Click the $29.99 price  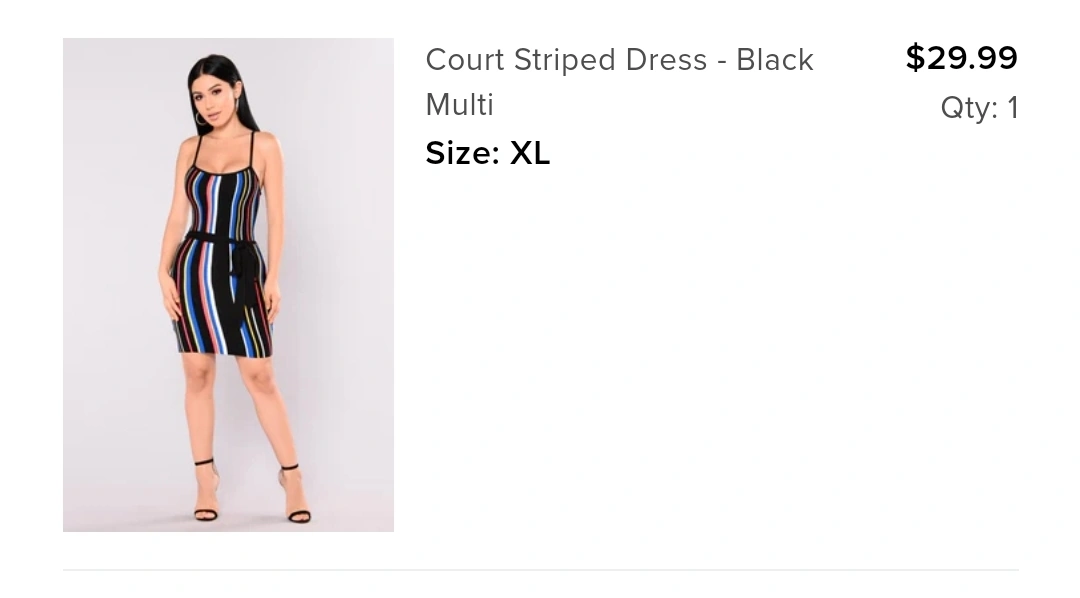[x=962, y=58]
